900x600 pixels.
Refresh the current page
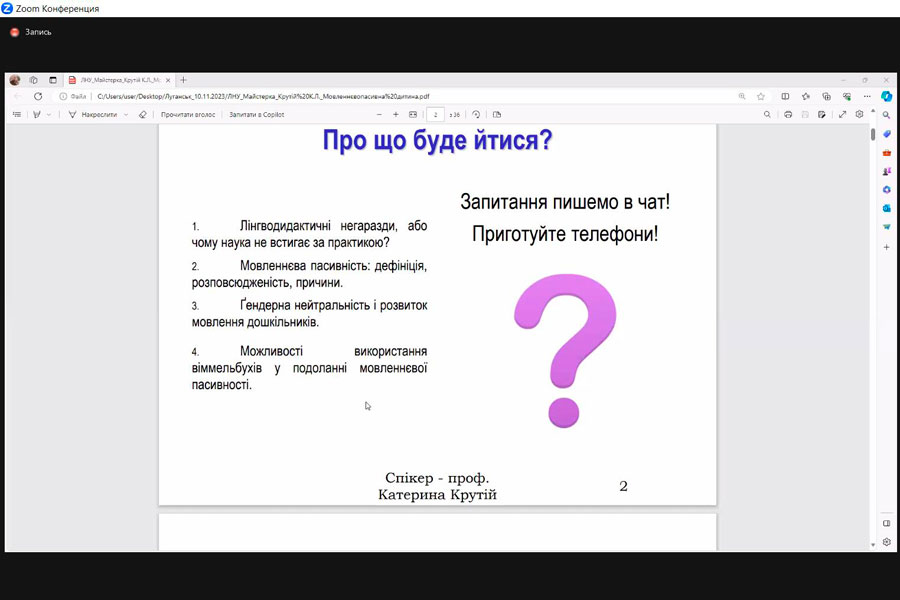38,97
